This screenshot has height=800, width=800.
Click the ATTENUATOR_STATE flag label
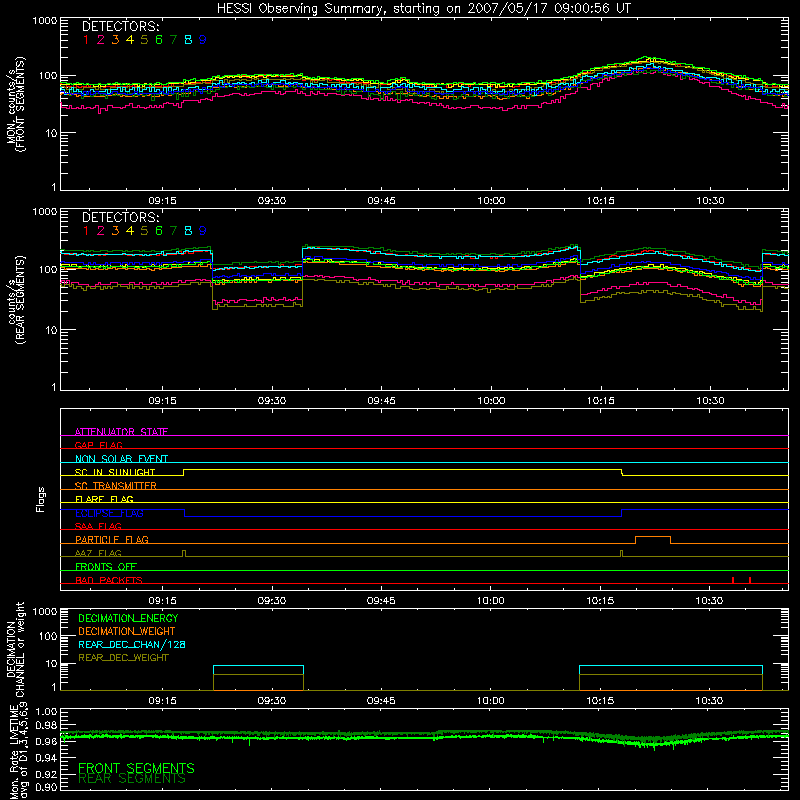121,432
